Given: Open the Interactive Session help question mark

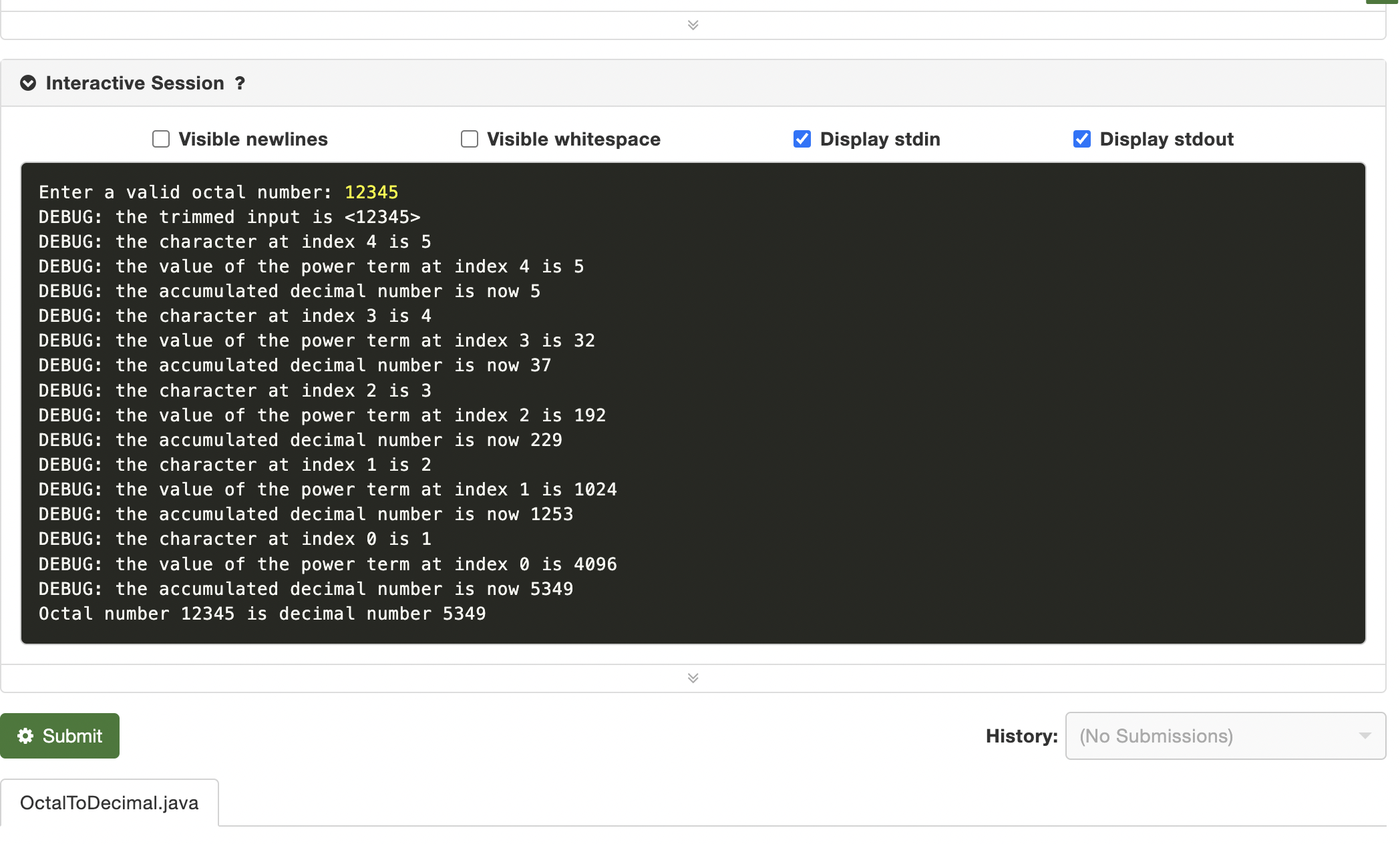Looking at the screenshot, I should coord(240,83).
